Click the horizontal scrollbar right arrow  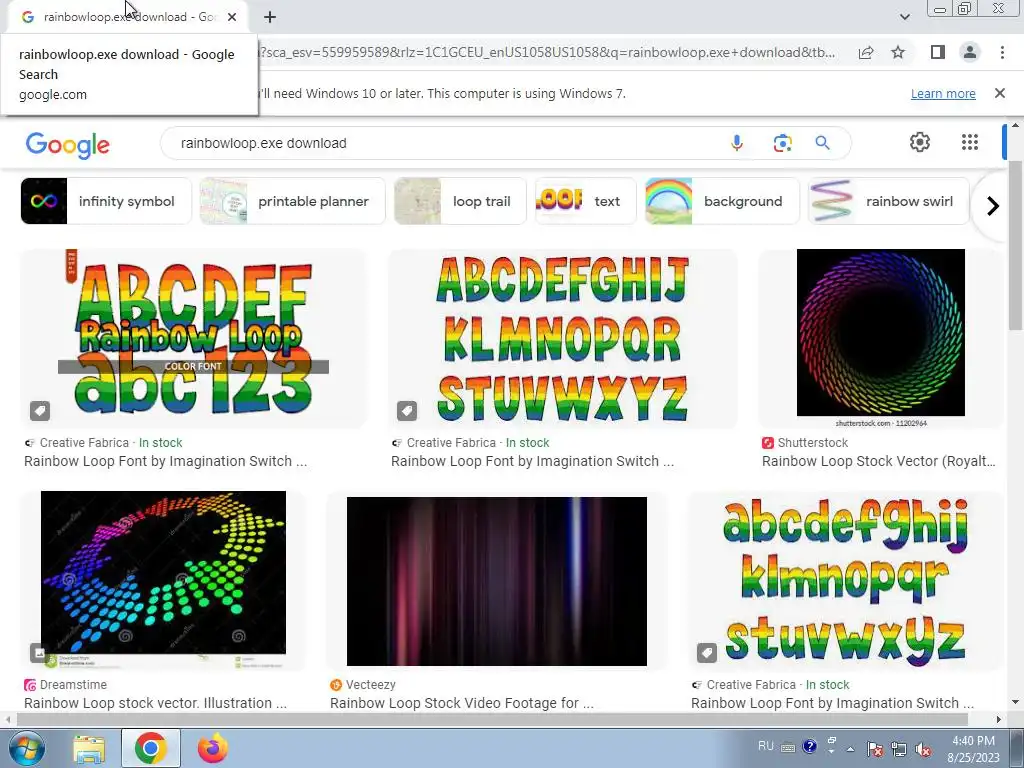point(999,719)
